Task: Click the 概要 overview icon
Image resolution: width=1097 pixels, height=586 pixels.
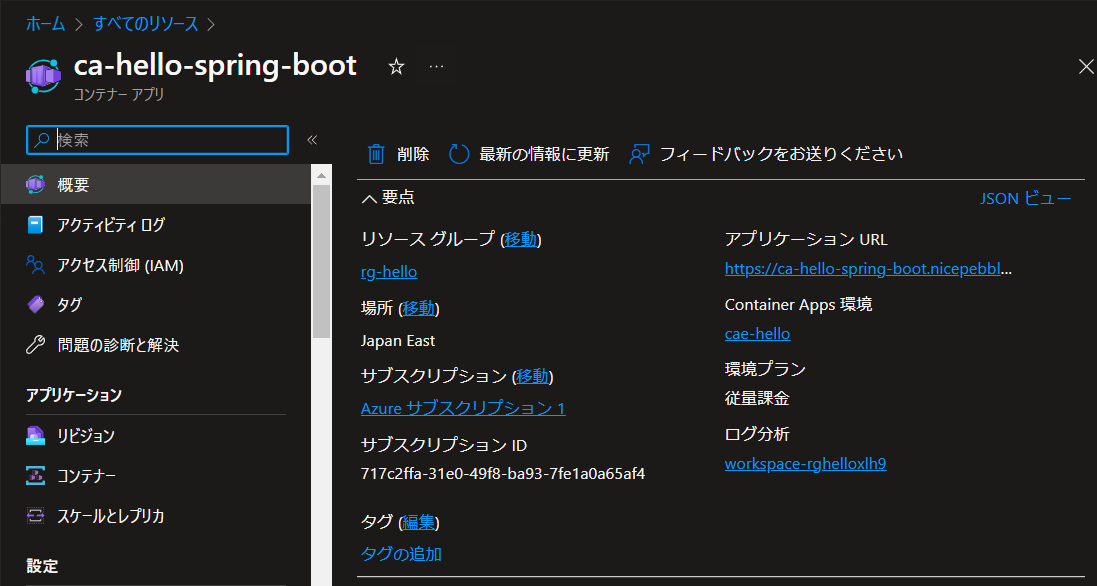Action: point(36,185)
